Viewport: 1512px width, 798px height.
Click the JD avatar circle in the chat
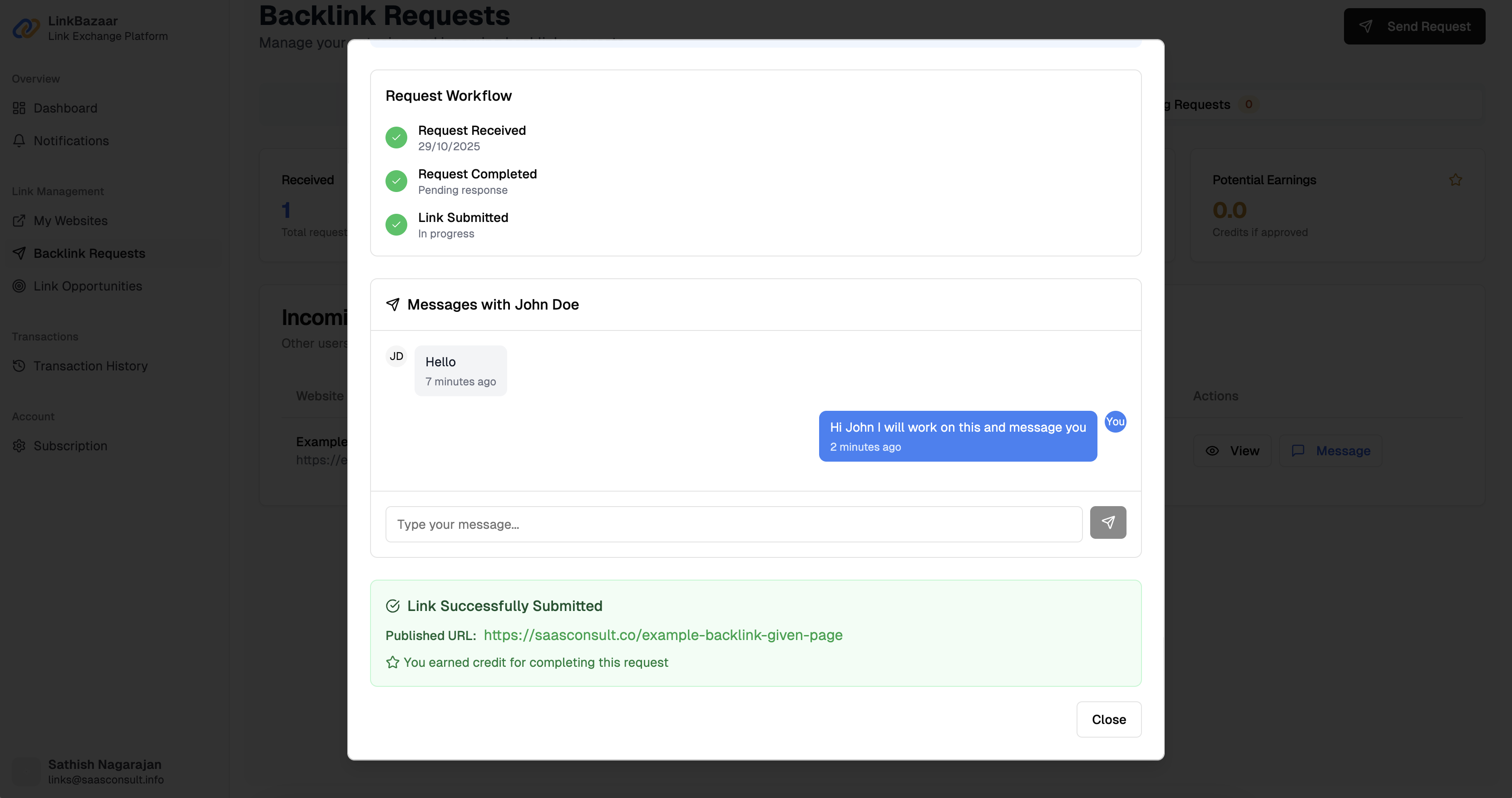[x=396, y=356]
